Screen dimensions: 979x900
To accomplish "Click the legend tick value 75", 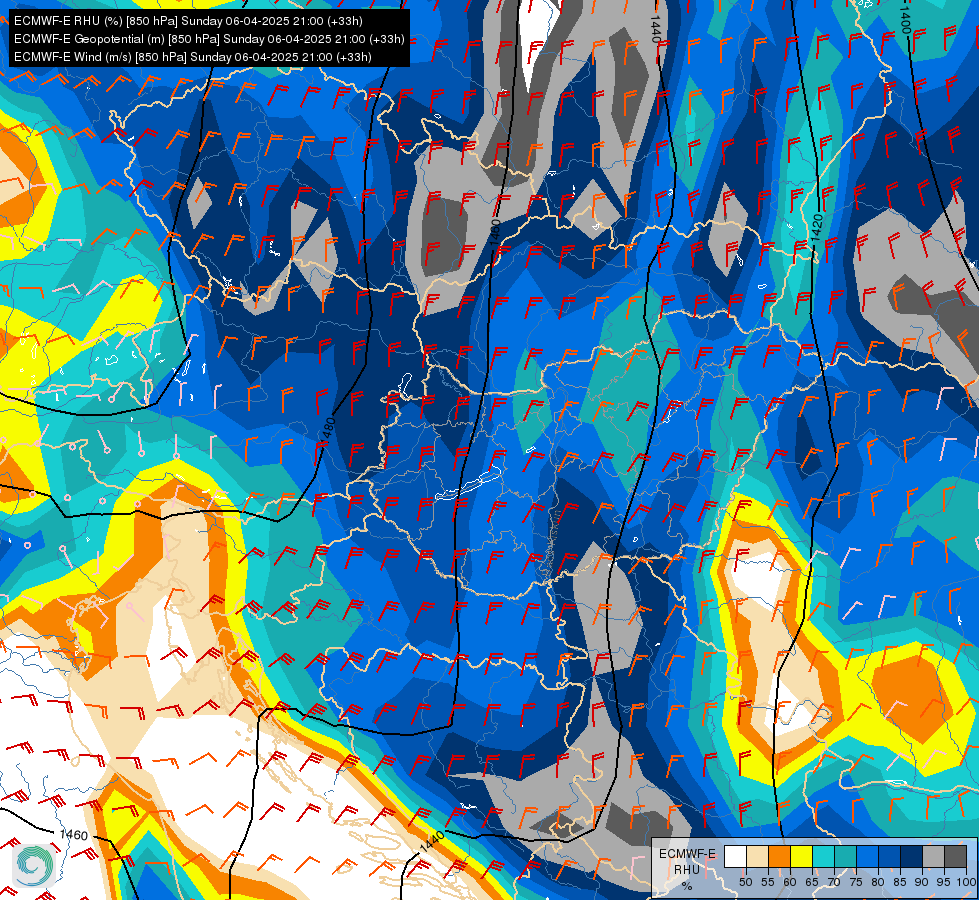I will [x=856, y=882].
